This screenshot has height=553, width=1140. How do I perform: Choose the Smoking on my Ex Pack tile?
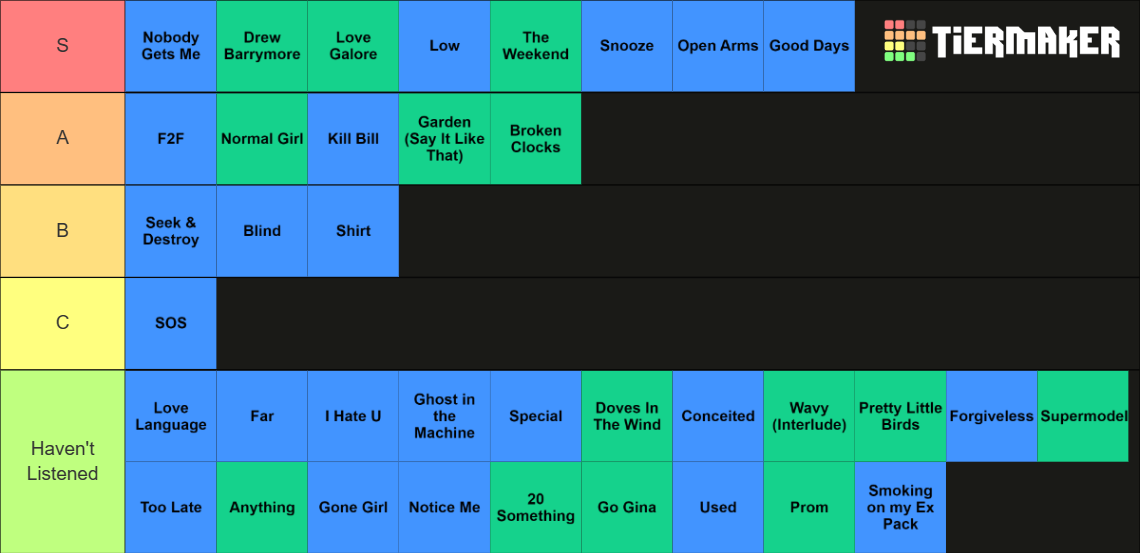[x=900, y=507]
